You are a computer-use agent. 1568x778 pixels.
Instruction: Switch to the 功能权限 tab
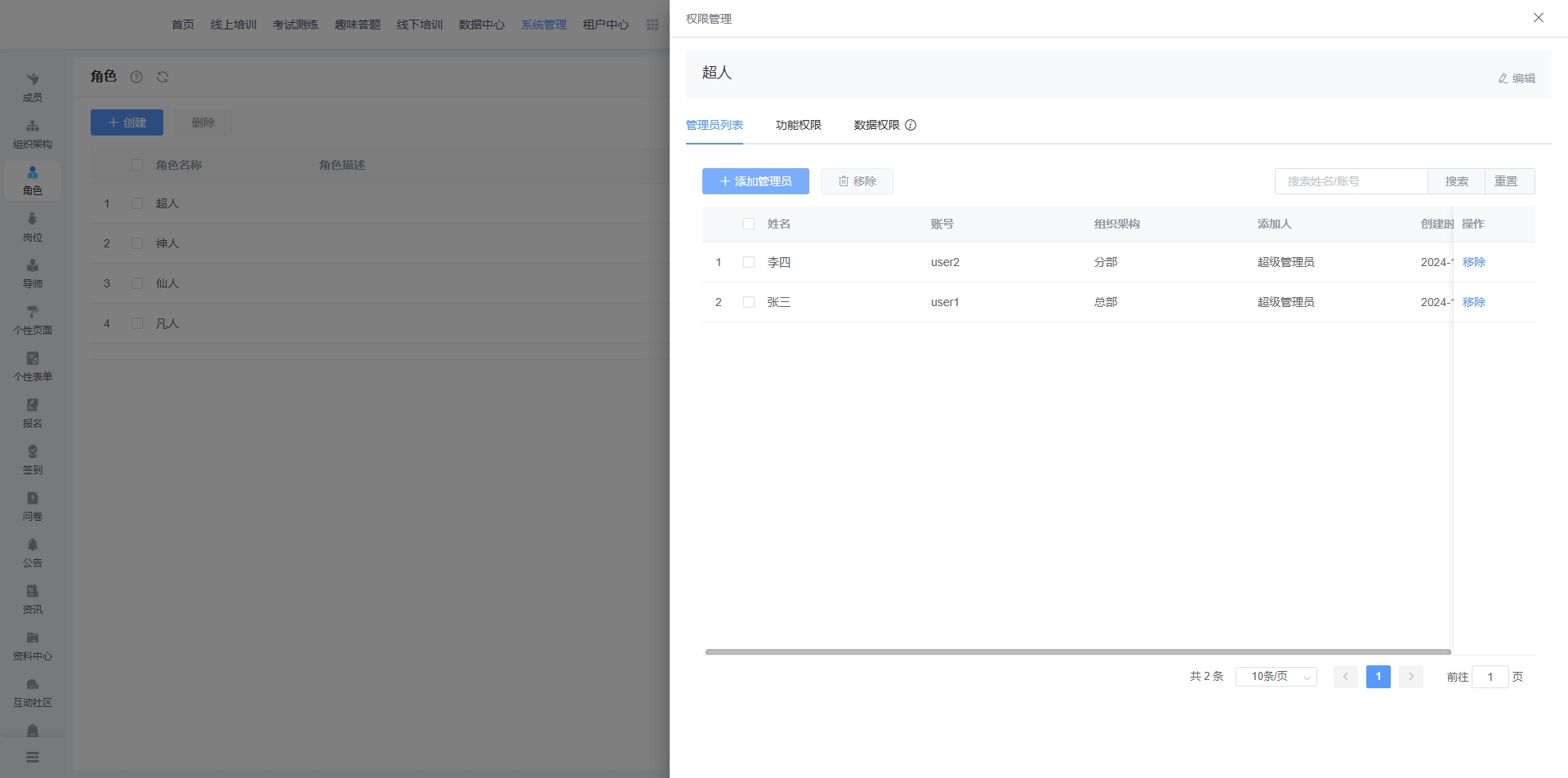point(798,125)
